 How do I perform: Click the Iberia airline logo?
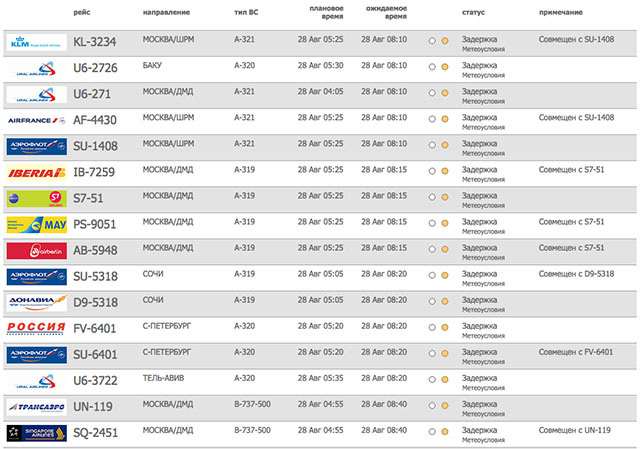36,172
